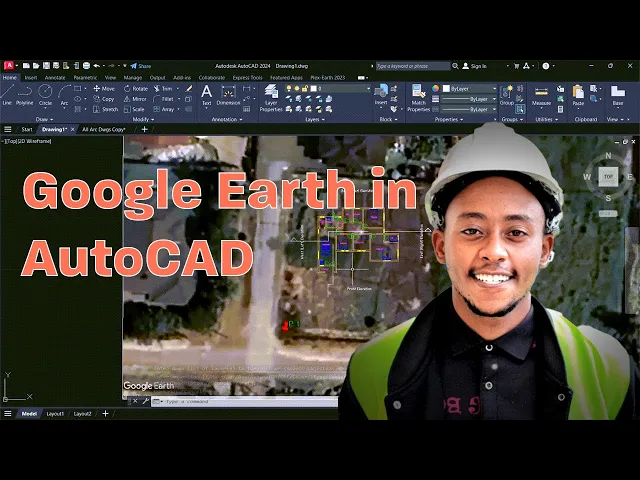Start the Mirror command
Image resolution: width=640 pixels, height=480 pixels.
(x=135, y=99)
